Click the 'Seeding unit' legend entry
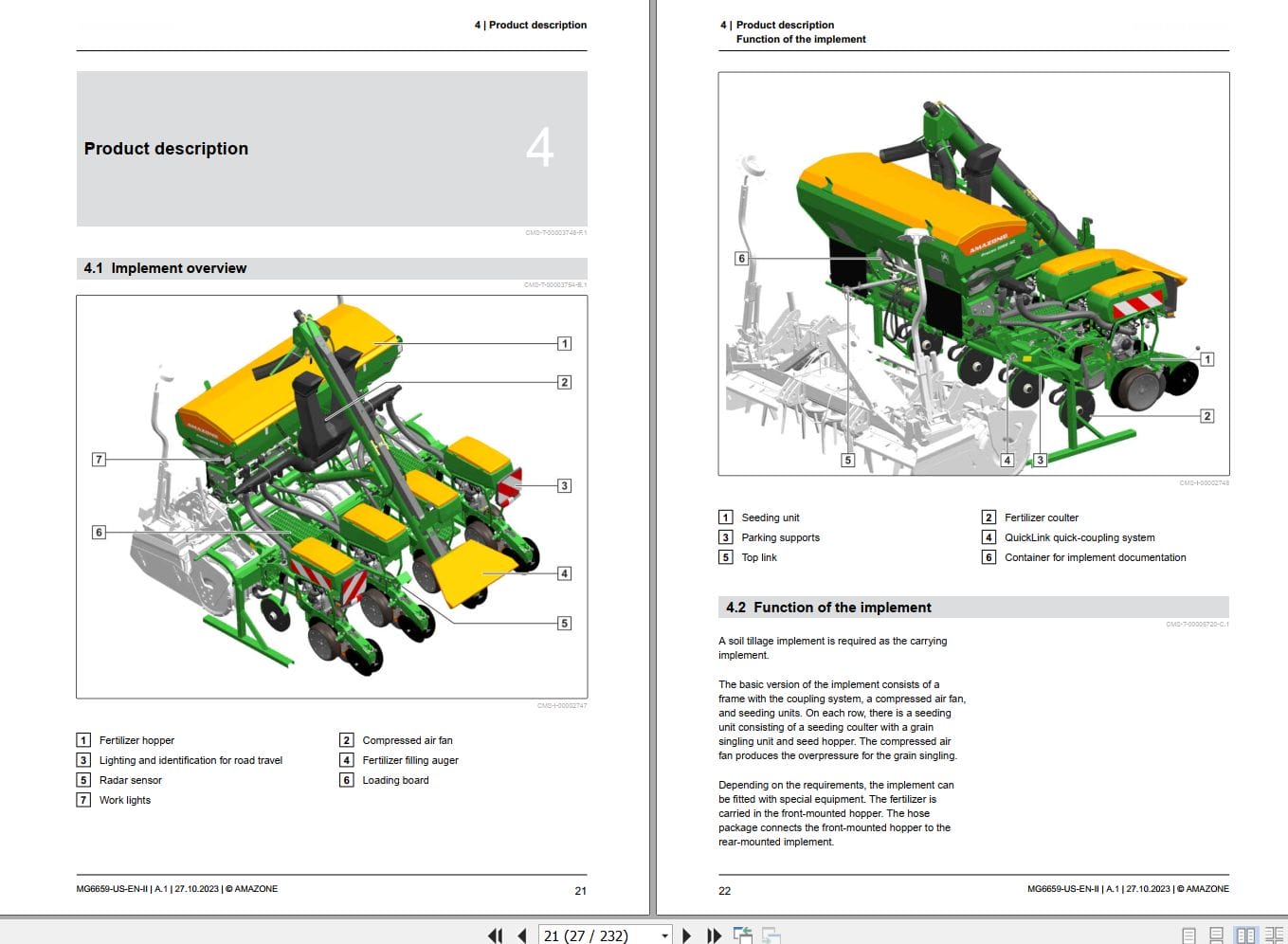The height and width of the screenshot is (944, 1288). point(770,517)
